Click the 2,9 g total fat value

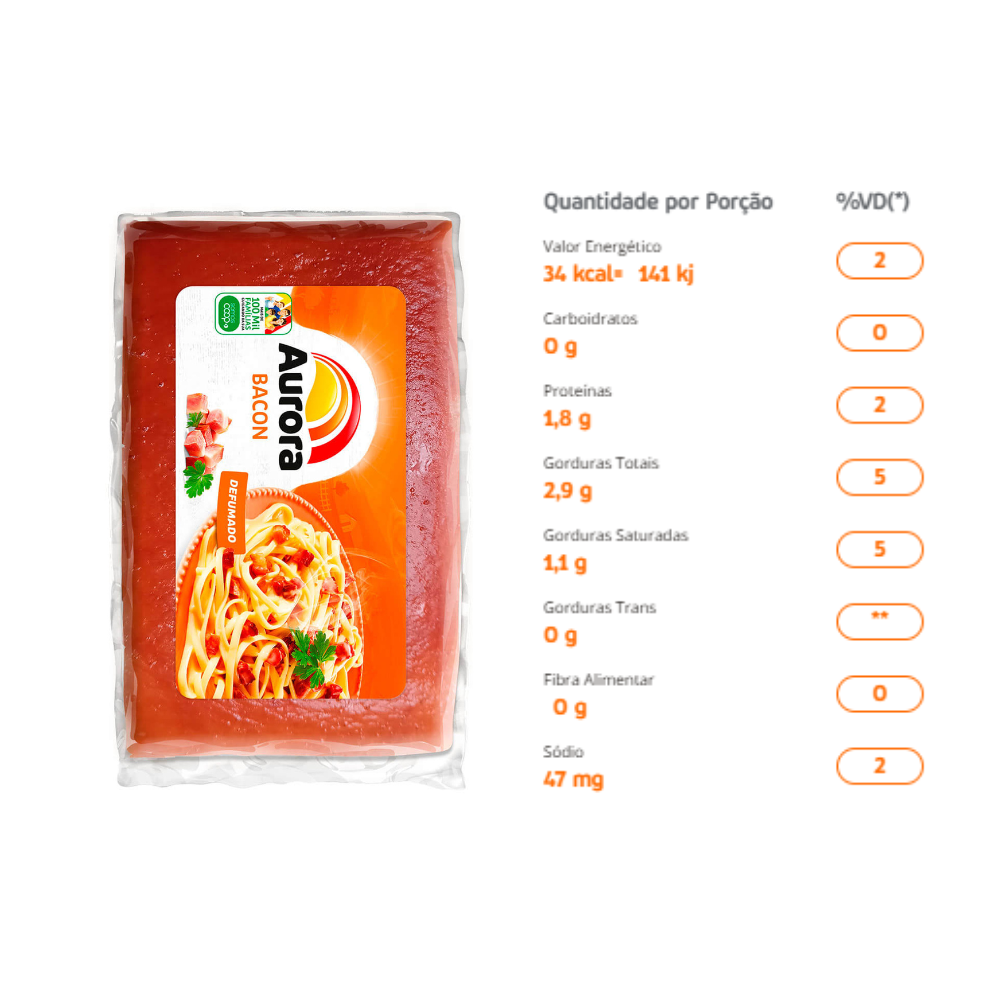coord(567,491)
